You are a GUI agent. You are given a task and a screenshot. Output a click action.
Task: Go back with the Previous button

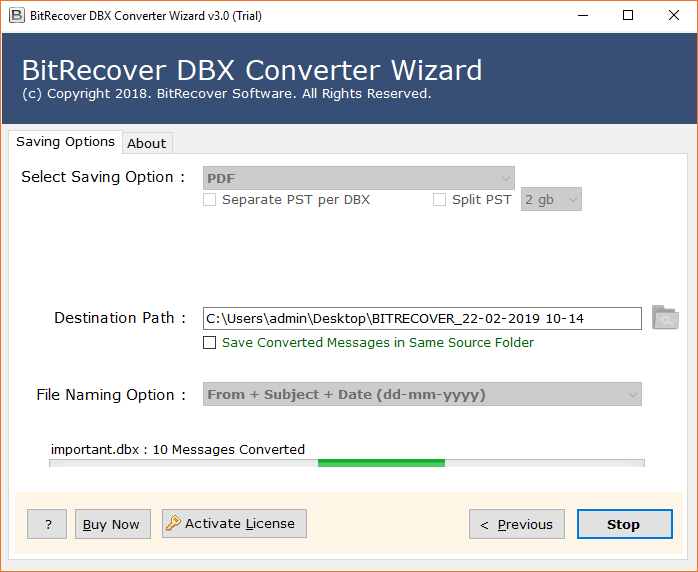click(517, 524)
